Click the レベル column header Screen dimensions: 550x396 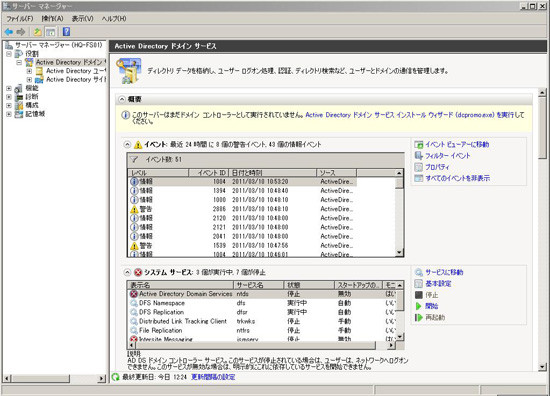(158, 173)
